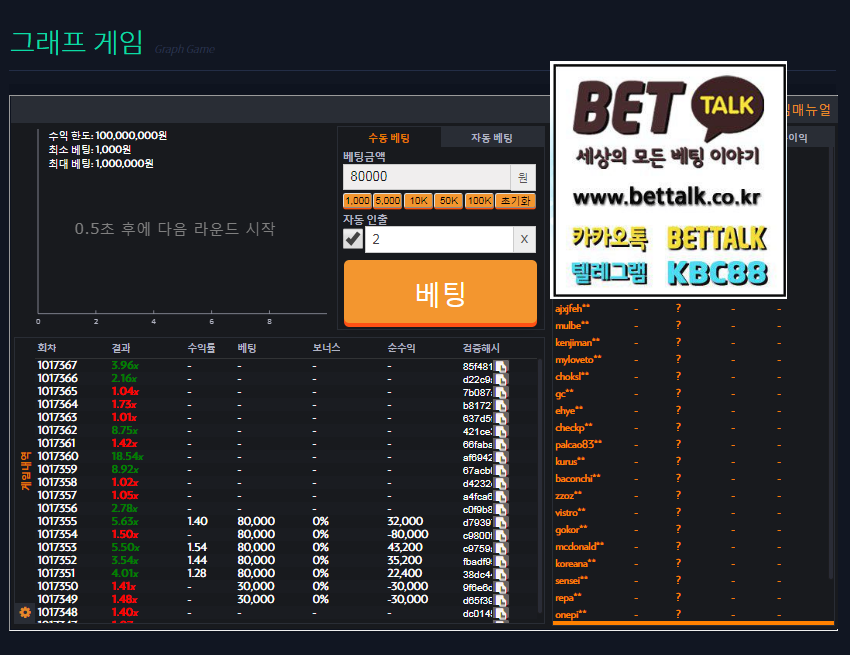Viewport: 850px width, 655px height.
Task: Focus the auto cashout field showing 2
Action: pyautogui.click(x=439, y=239)
